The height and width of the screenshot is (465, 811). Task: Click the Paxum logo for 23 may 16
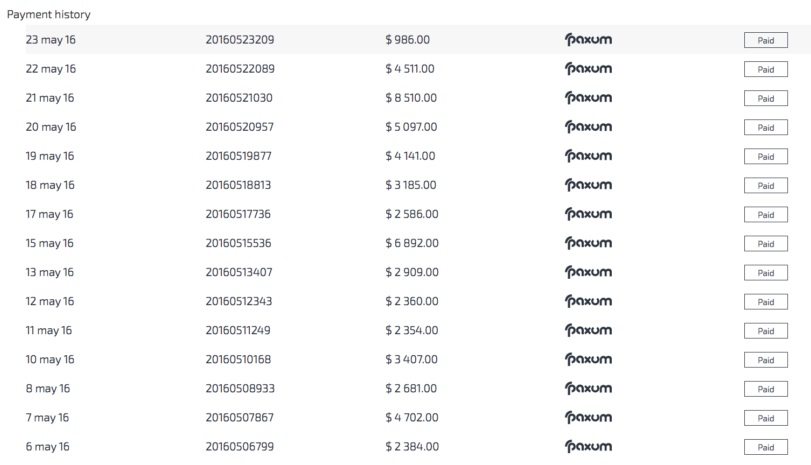point(588,40)
